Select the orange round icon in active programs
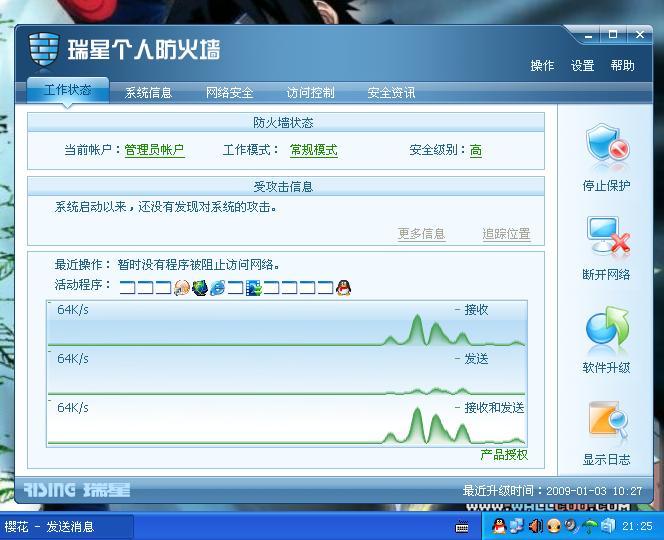The height and width of the screenshot is (540, 664). tap(182, 288)
